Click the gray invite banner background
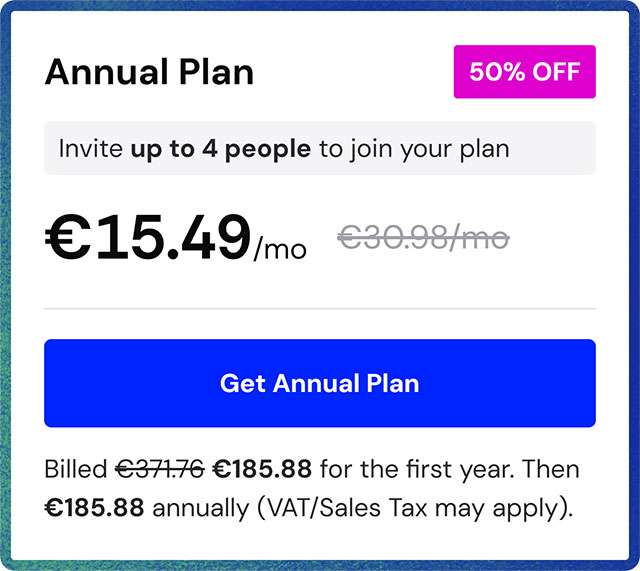 [x=560, y=149]
